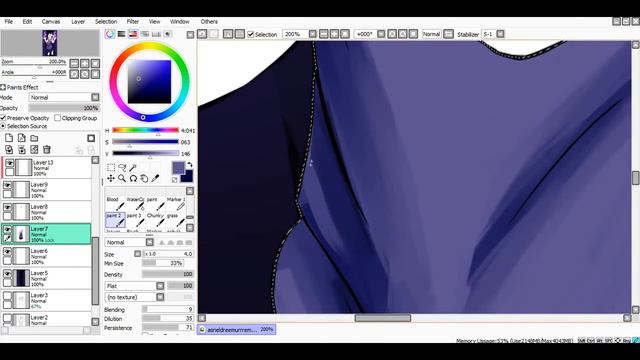Create a new linework layer
The width and height of the screenshot is (640, 360).
pyautogui.click(x=22, y=138)
